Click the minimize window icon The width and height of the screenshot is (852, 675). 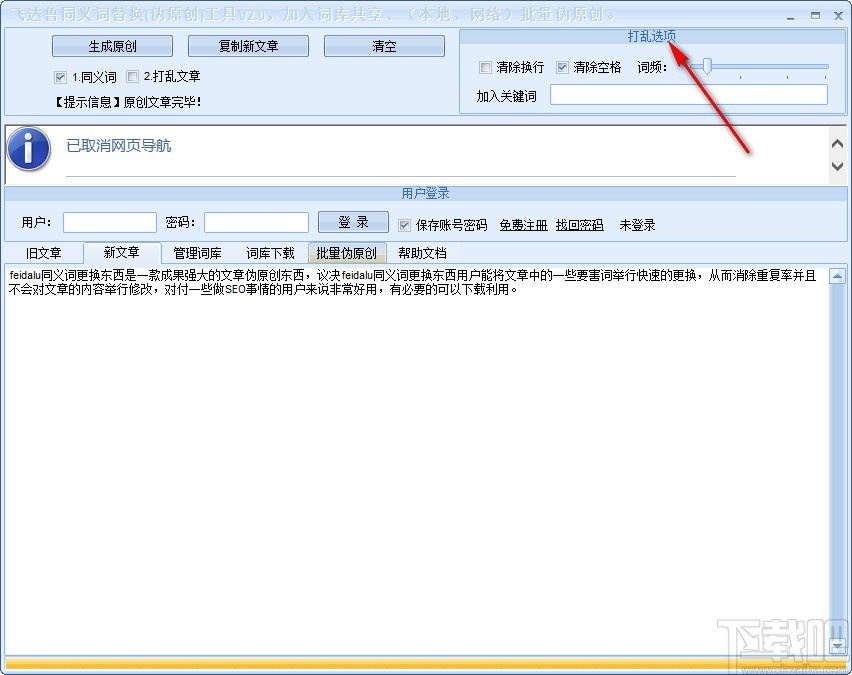[x=790, y=18]
